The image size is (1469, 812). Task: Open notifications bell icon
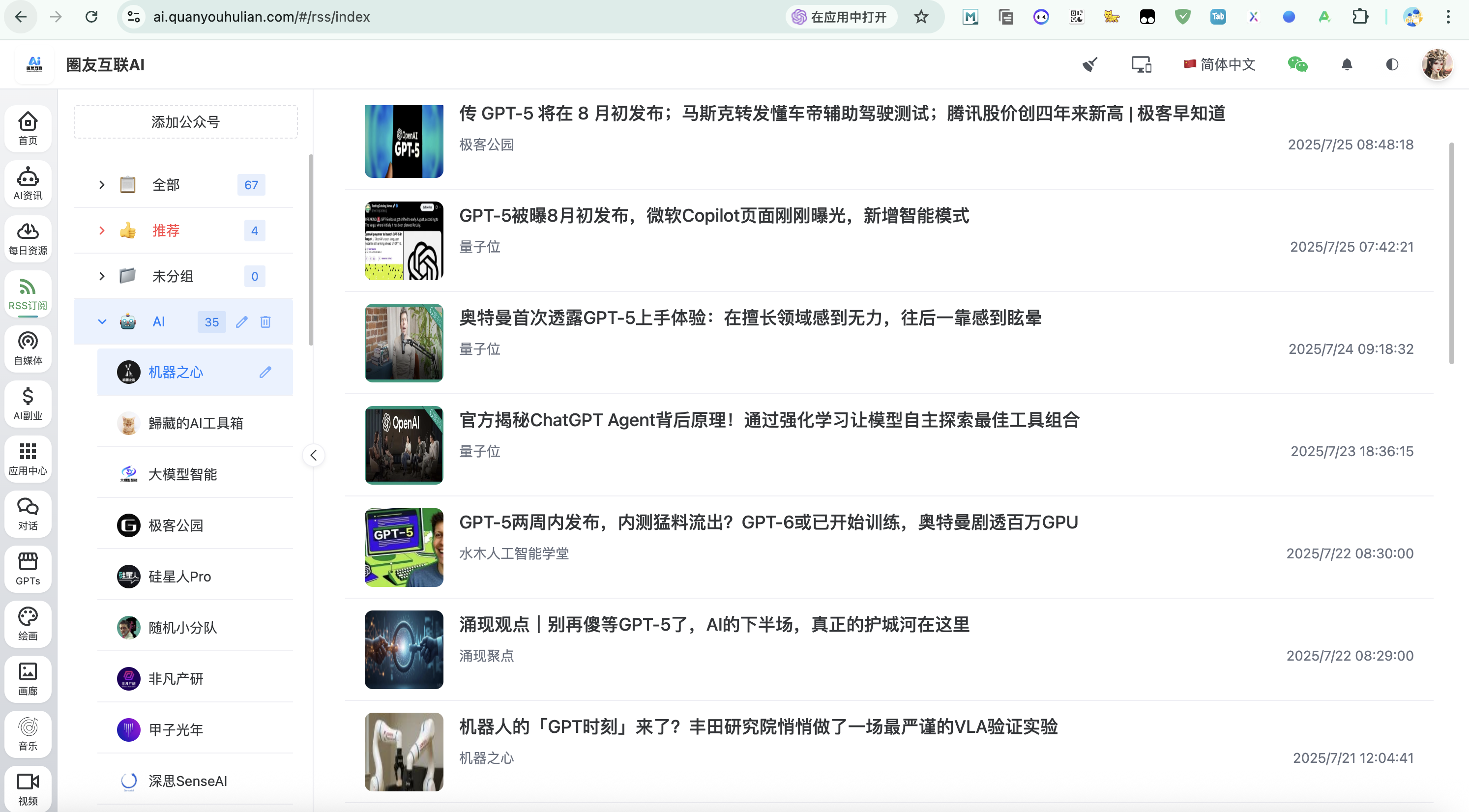pyautogui.click(x=1347, y=64)
